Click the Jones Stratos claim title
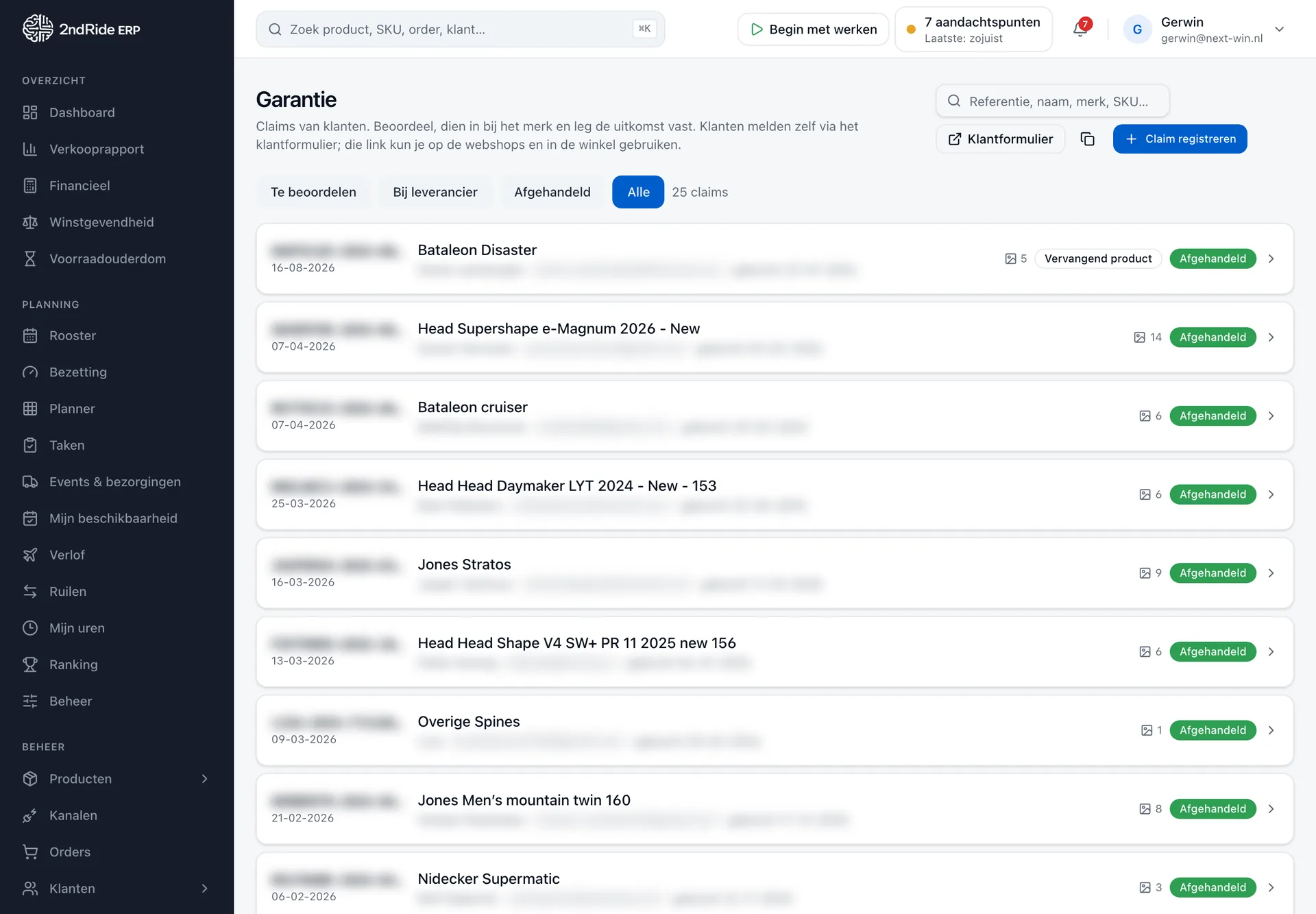The image size is (1316, 914). click(464, 564)
